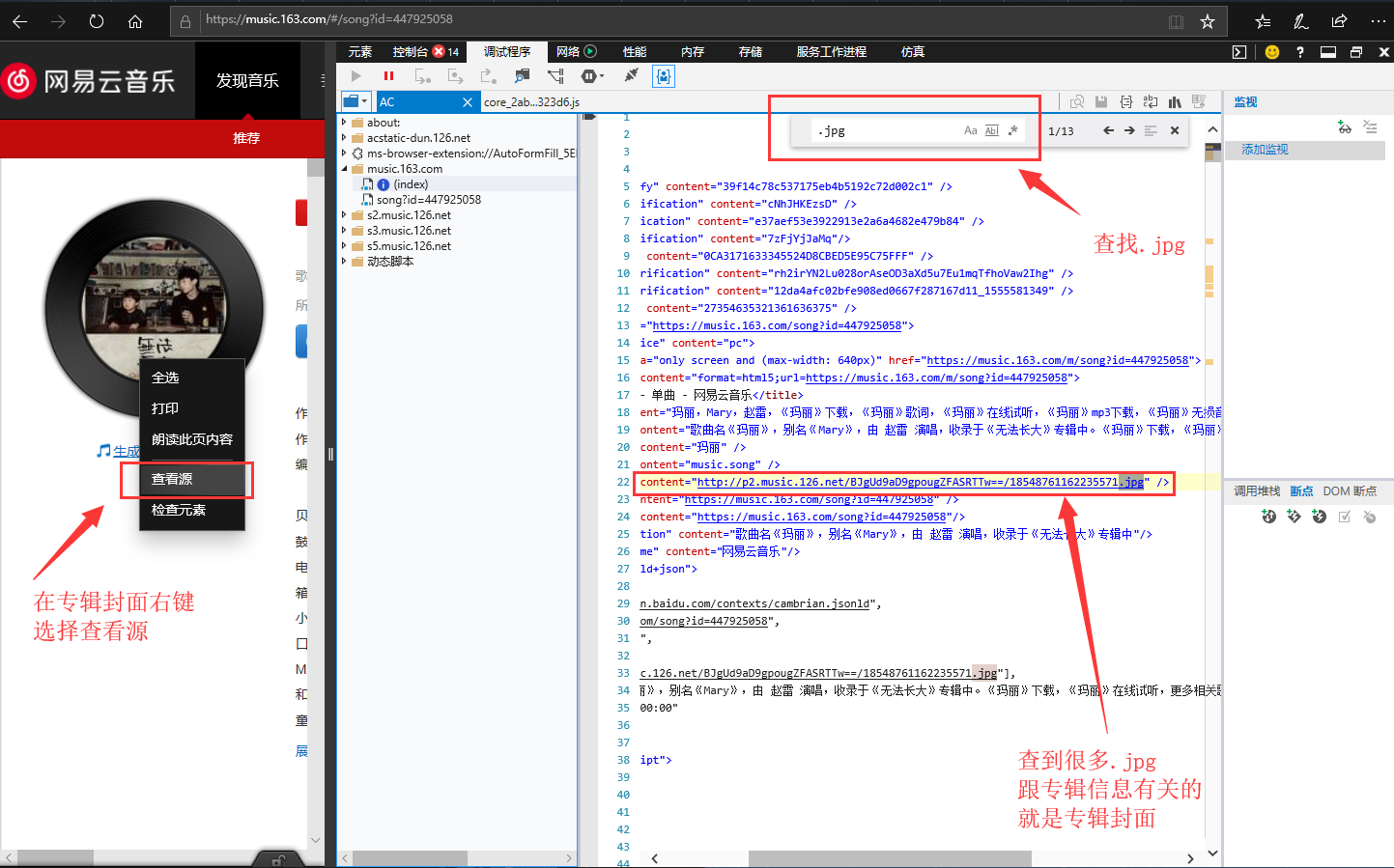This screenshot has width=1394, height=868.
Task: Go to the browser home page
Action: point(135,20)
